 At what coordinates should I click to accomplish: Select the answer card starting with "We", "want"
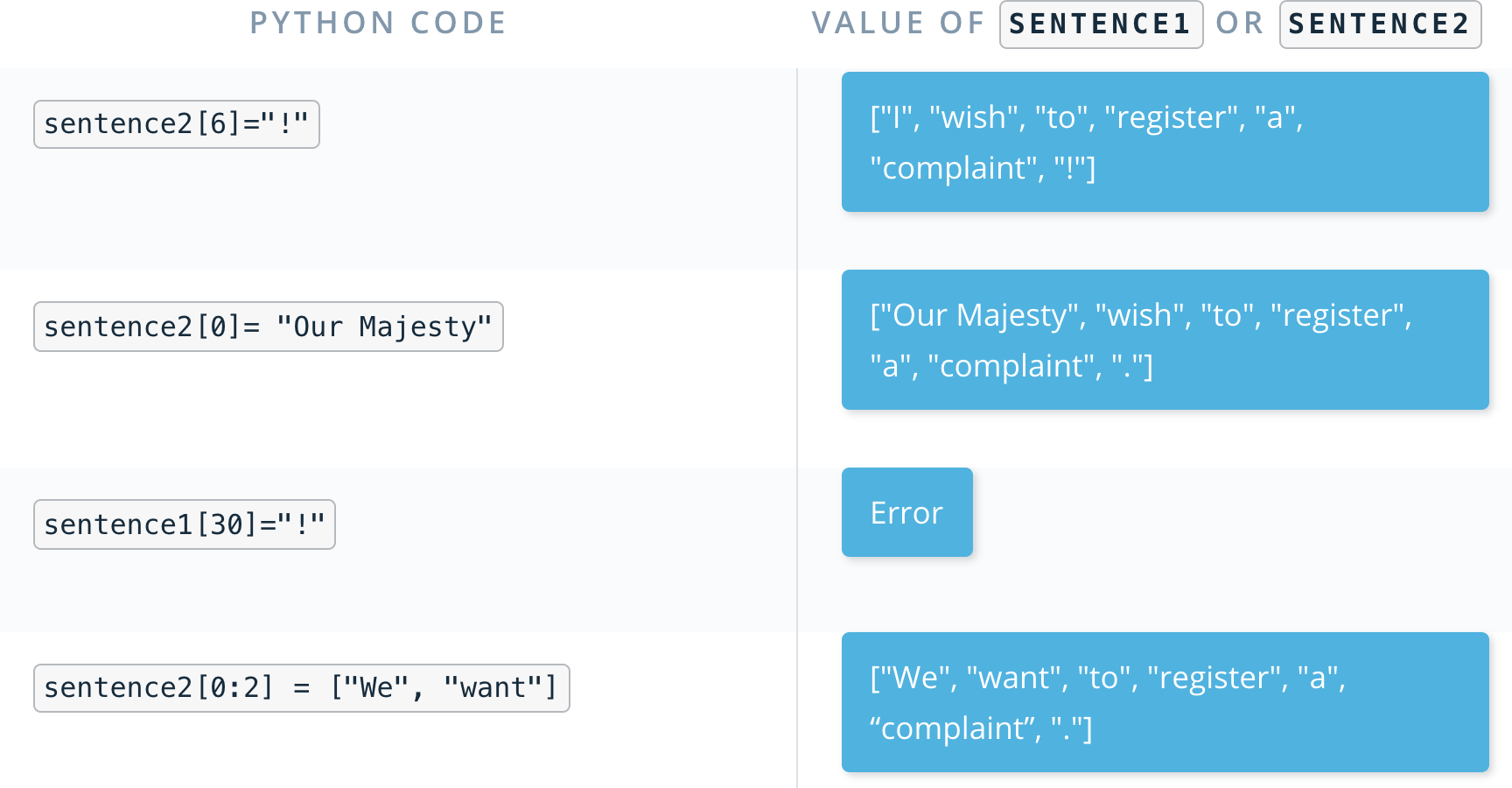coord(1164,702)
